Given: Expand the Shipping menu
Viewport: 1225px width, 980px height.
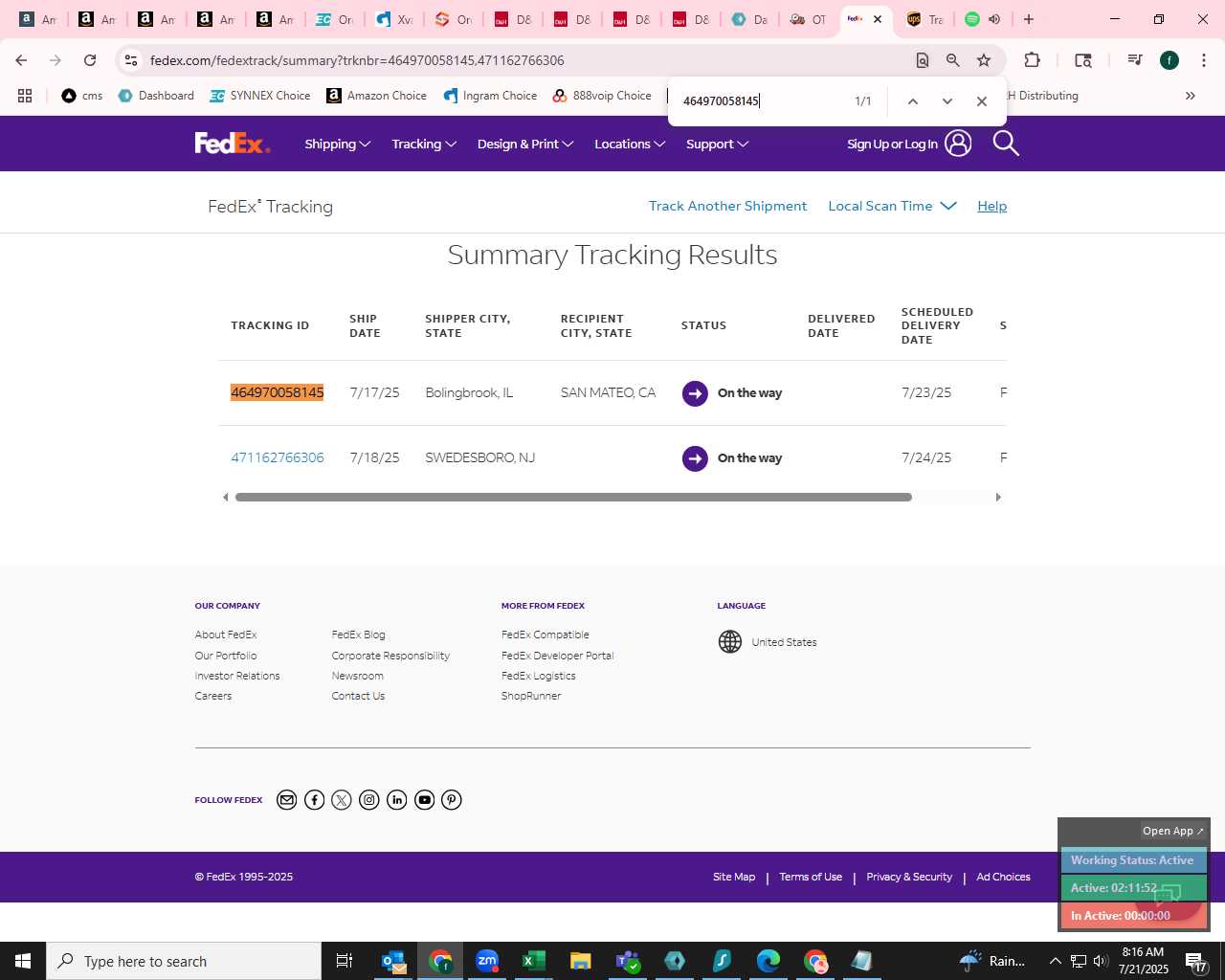Looking at the screenshot, I should point(337,144).
